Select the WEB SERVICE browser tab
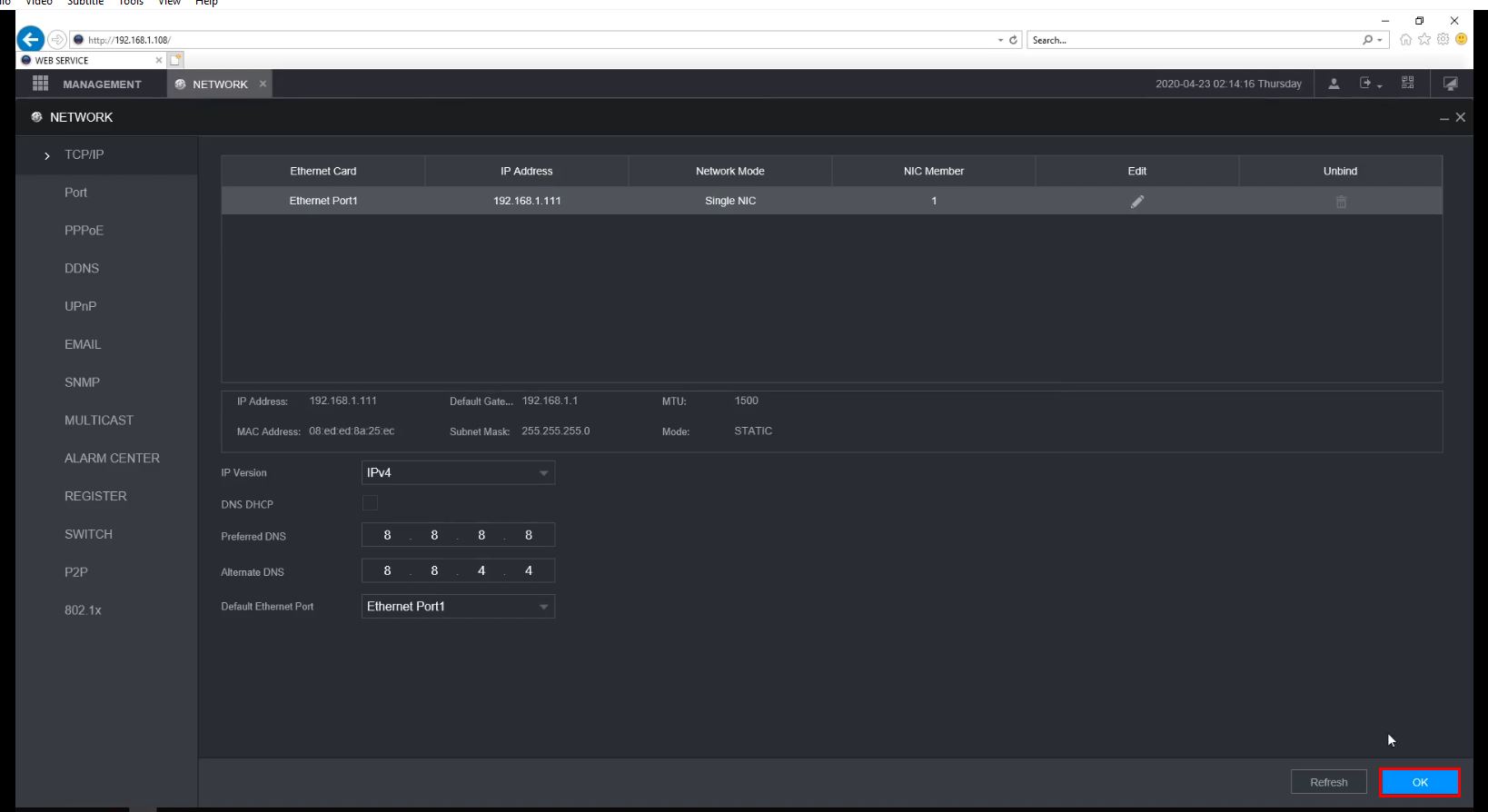 [x=91, y=60]
